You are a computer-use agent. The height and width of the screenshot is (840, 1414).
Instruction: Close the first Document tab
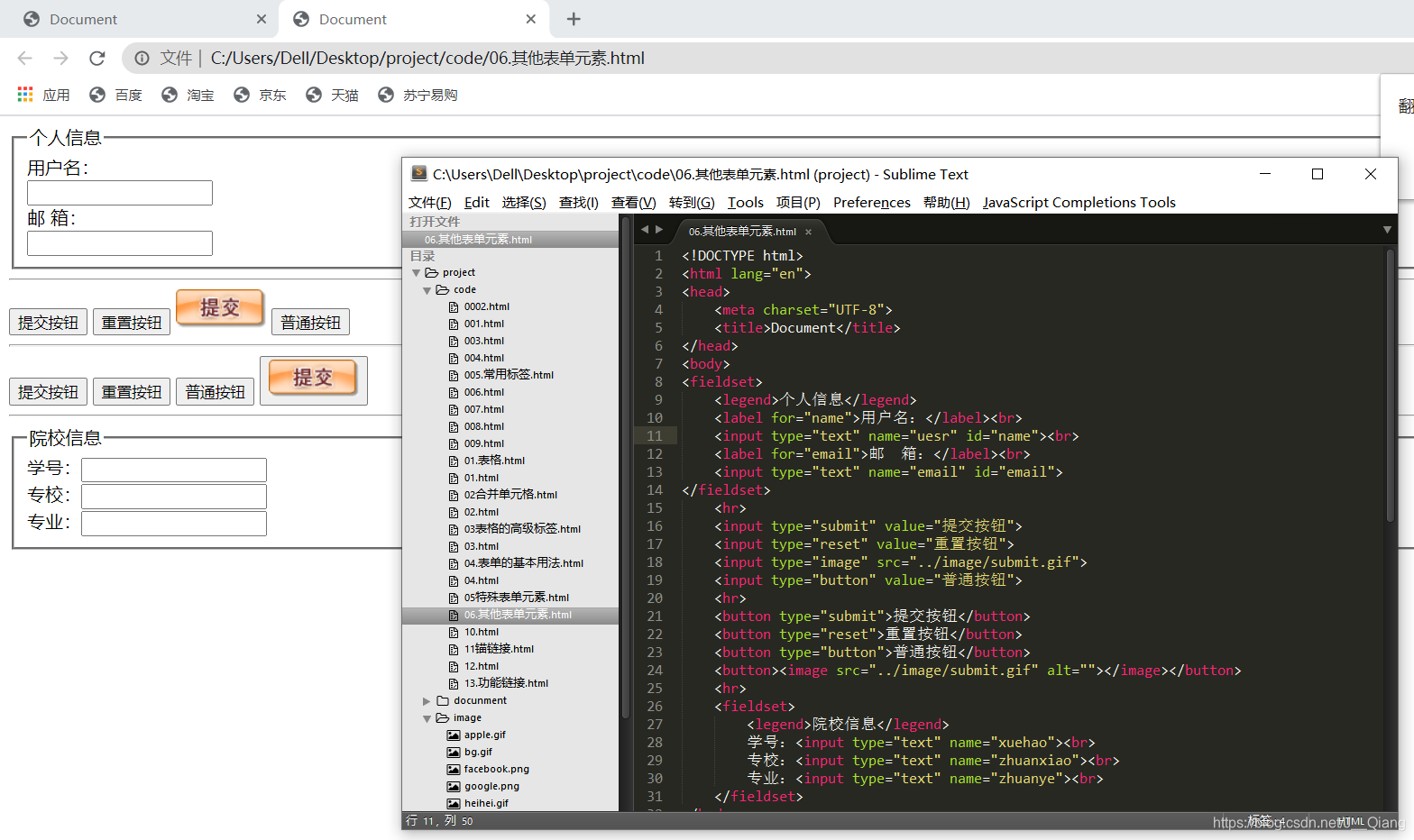click(262, 19)
